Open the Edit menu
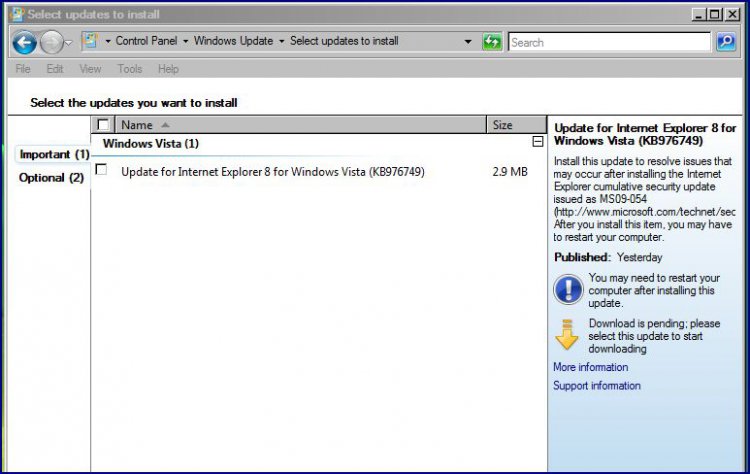This screenshot has height=474, width=750. tap(55, 69)
